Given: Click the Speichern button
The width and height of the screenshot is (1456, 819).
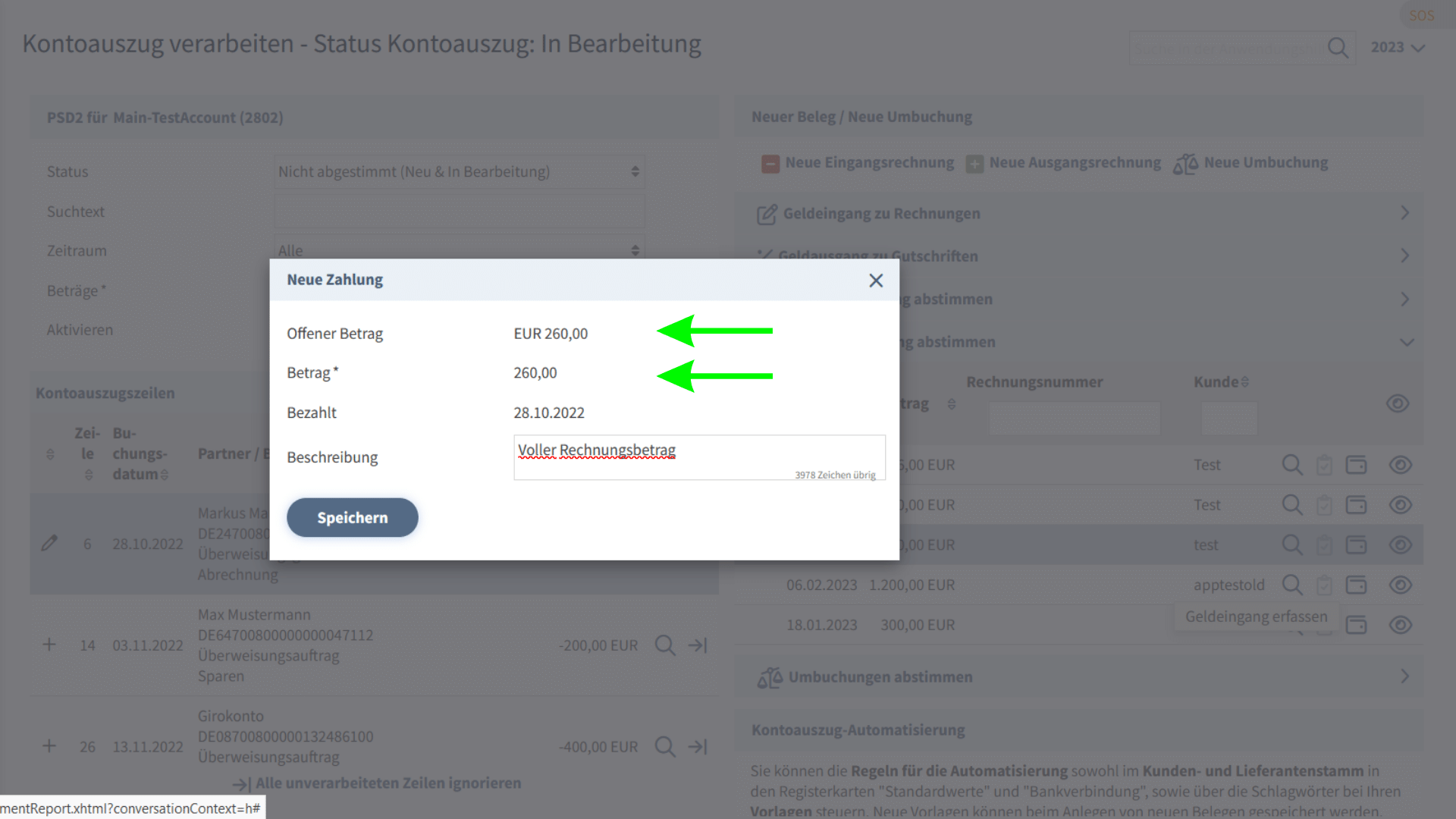Looking at the screenshot, I should point(352,518).
